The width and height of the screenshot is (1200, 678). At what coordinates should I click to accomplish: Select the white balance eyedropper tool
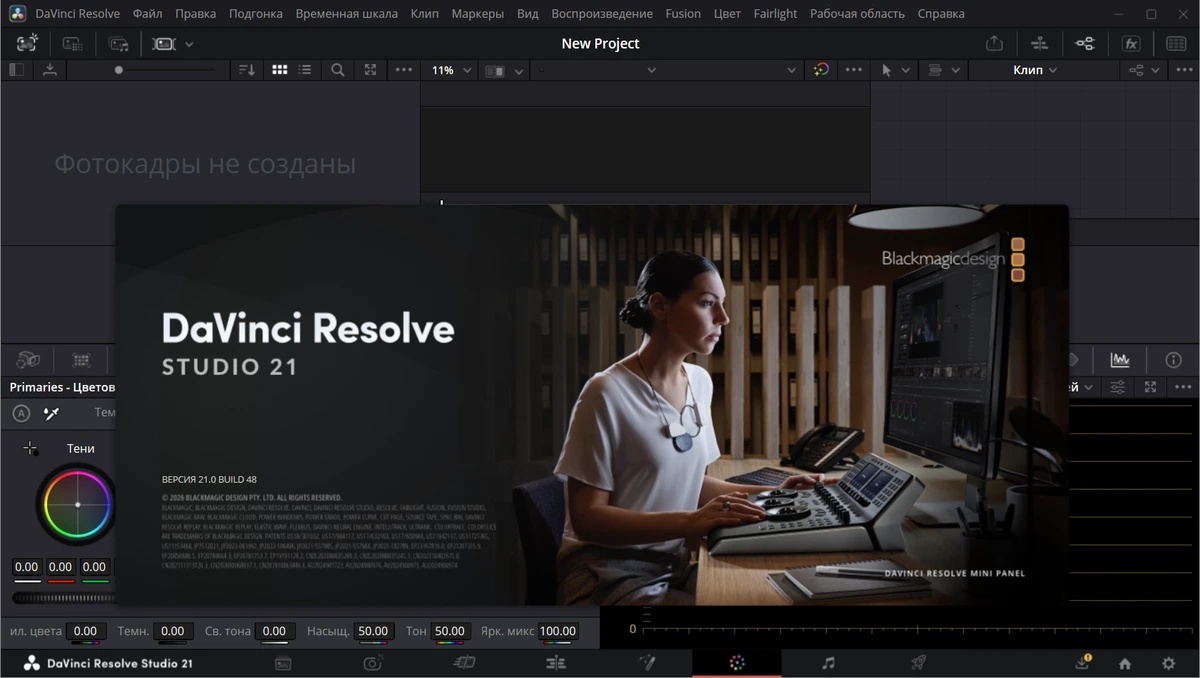52,413
